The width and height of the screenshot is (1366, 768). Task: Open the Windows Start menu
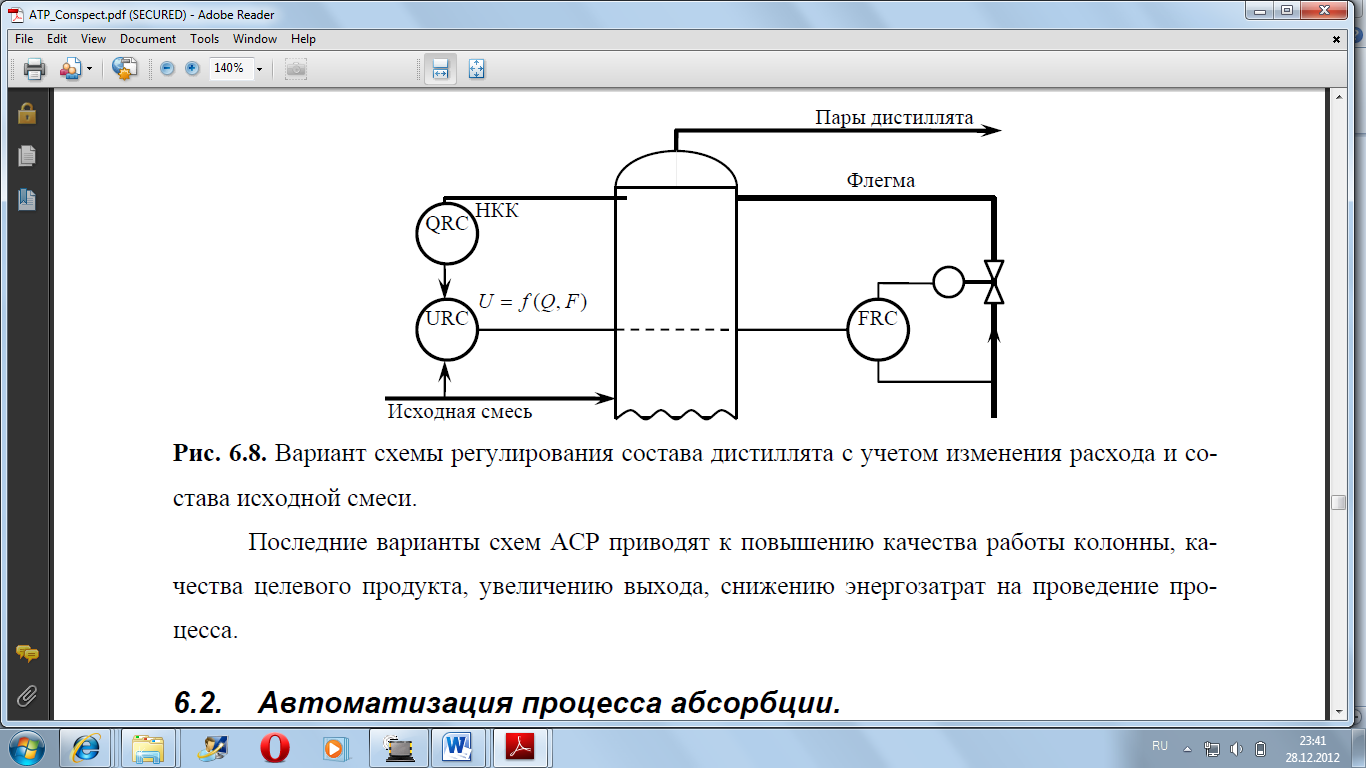(x=27, y=747)
